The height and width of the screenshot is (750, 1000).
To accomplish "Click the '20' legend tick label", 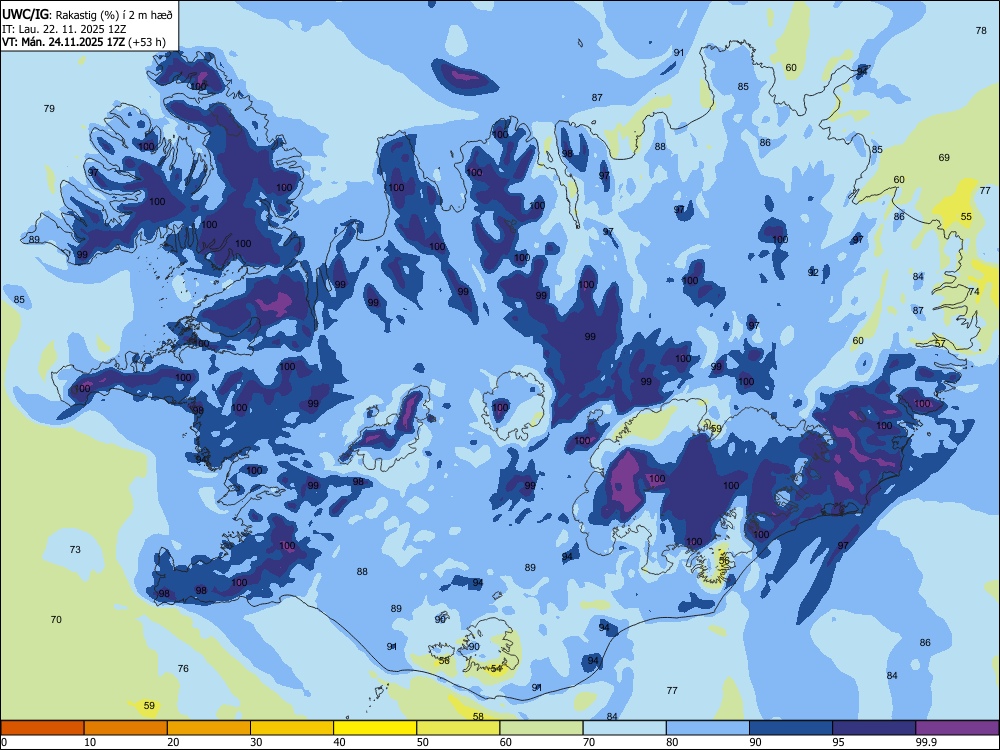I will pos(173,742).
